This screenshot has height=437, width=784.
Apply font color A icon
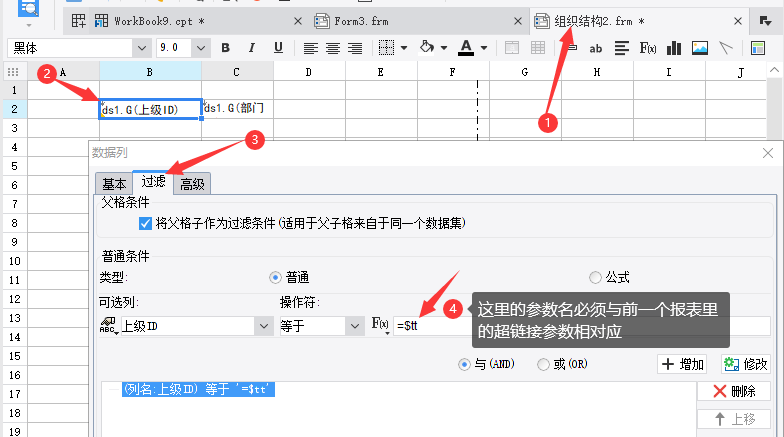coord(466,48)
